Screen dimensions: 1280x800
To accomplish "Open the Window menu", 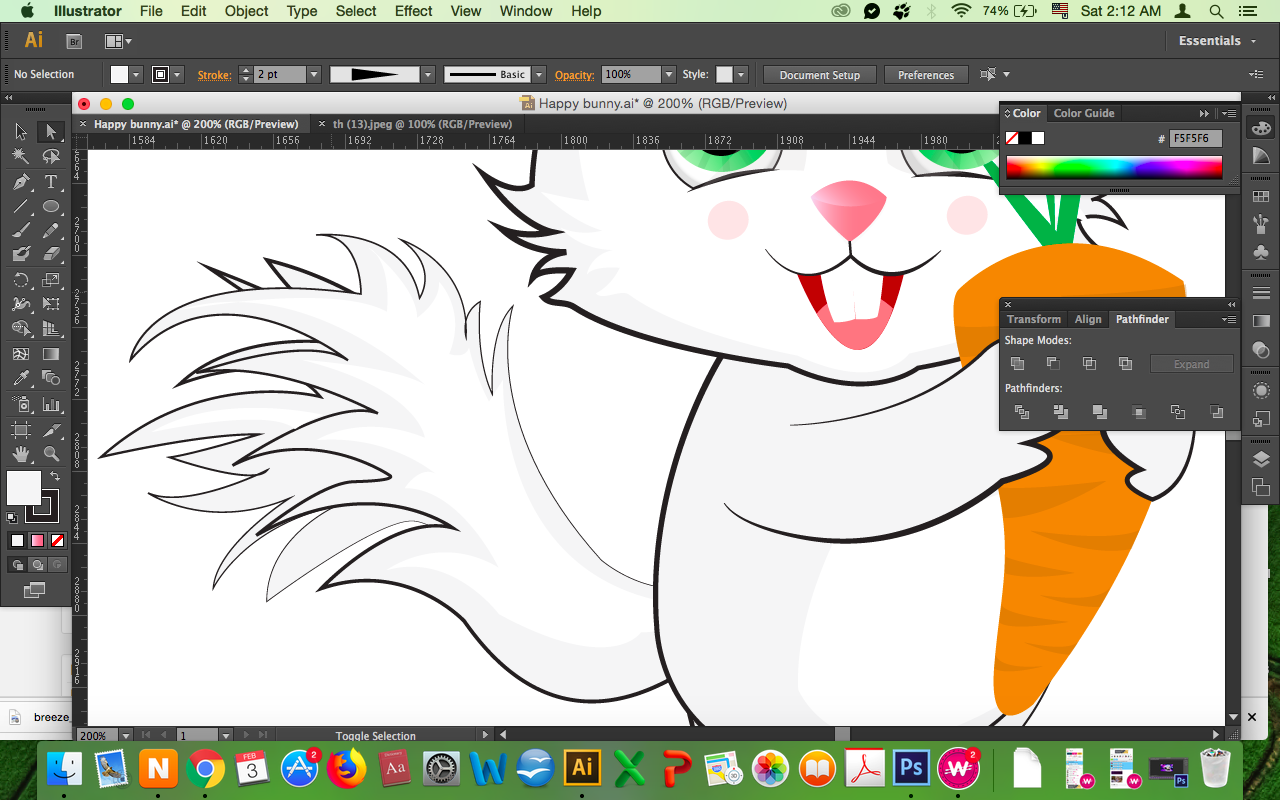I will 525,11.
